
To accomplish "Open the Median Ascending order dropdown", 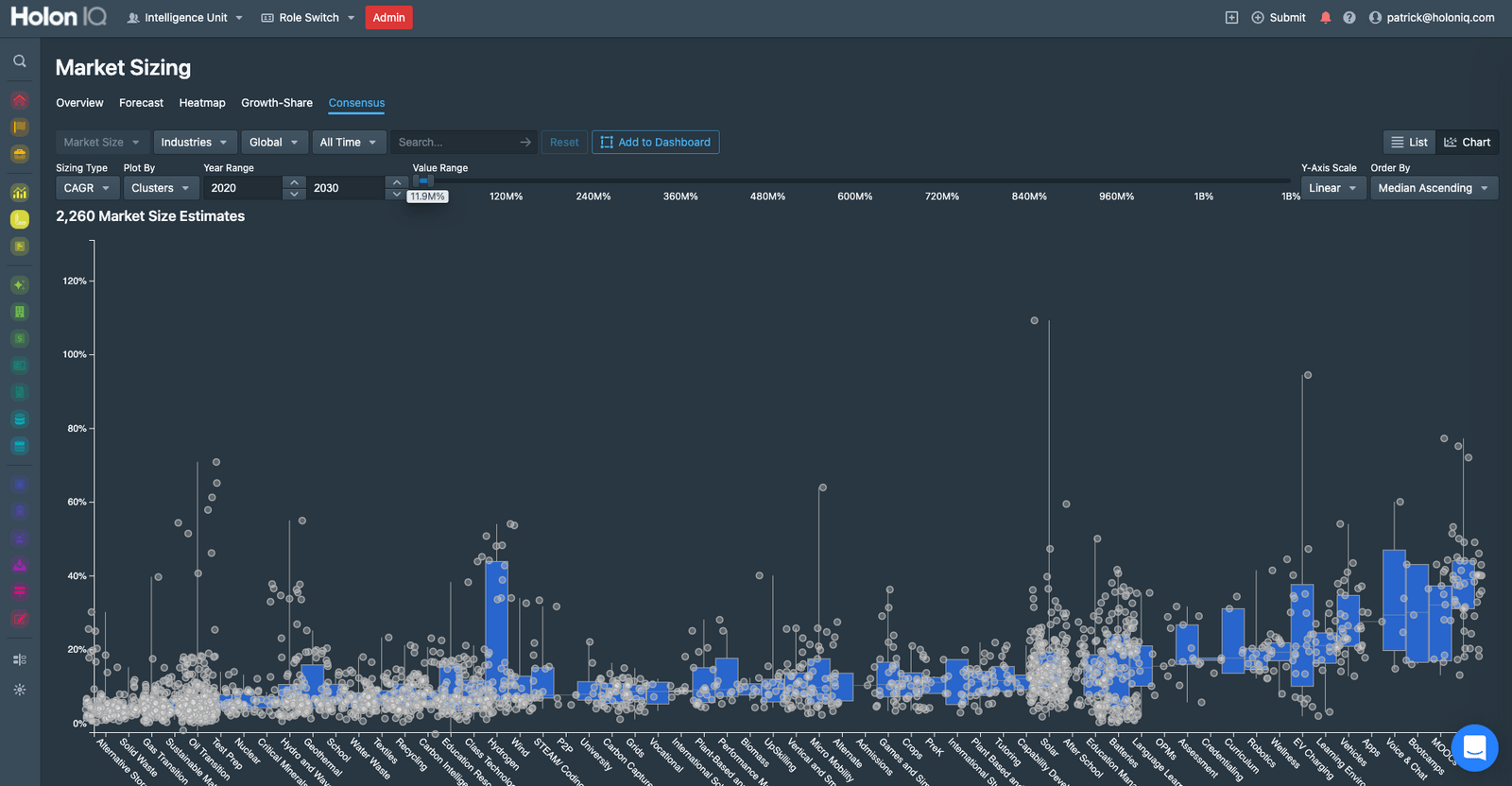I will (1433, 188).
